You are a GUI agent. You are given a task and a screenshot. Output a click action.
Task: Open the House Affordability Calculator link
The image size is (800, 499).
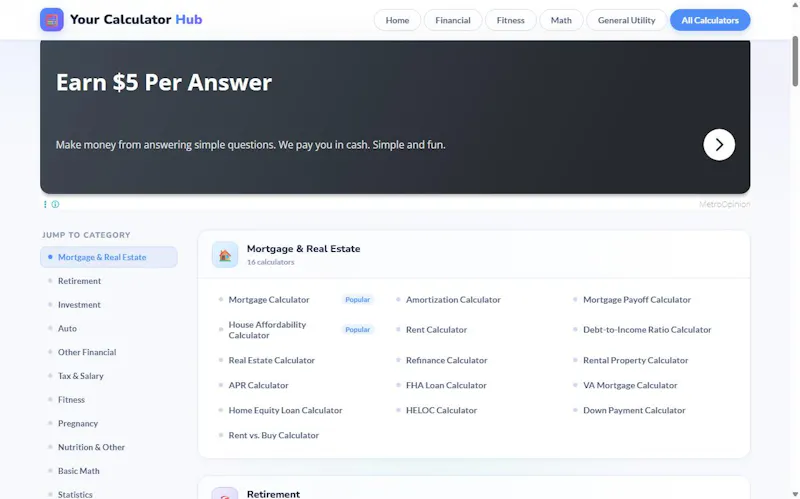pyautogui.click(x=267, y=330)
